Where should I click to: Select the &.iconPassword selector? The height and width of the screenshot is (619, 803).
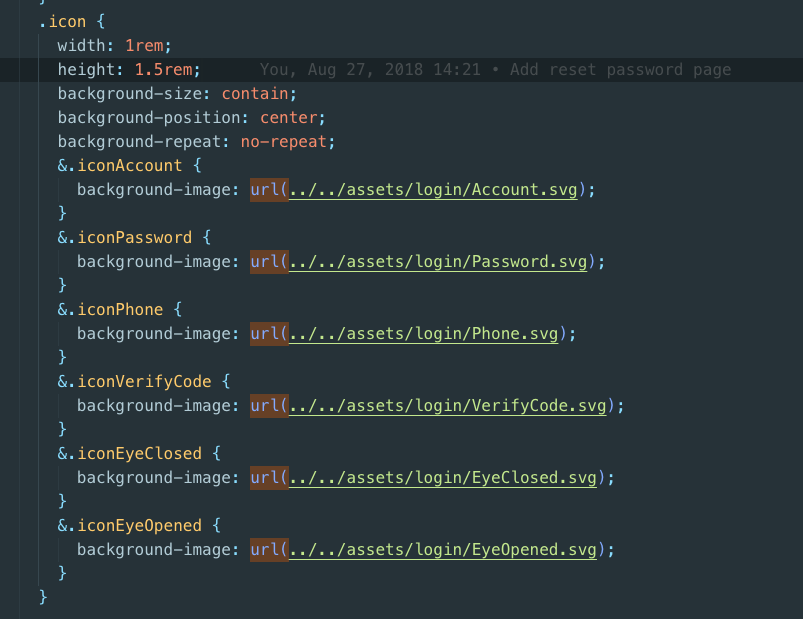(x=124, y=238)
